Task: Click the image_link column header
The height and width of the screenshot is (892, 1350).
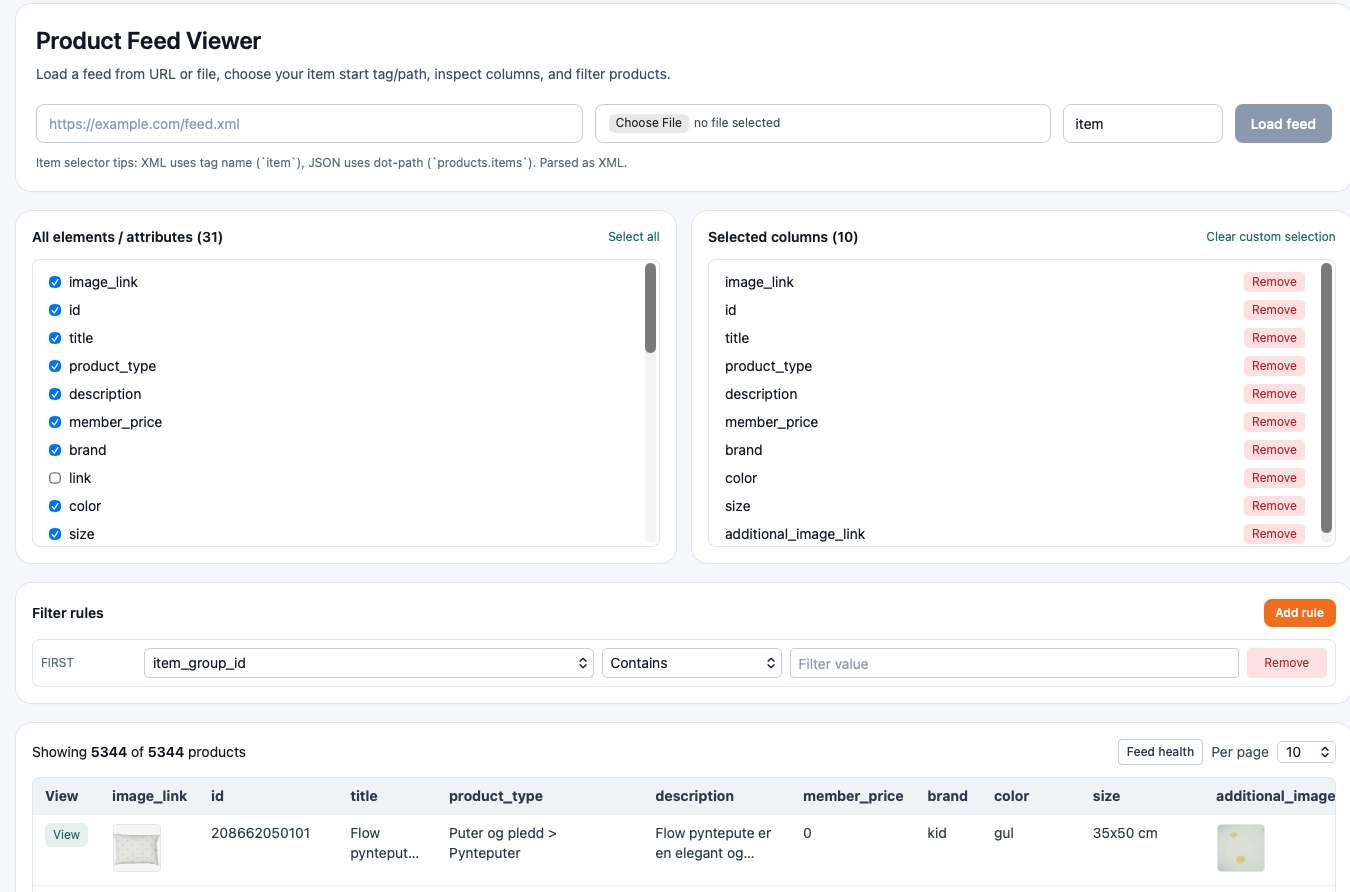Action: [149, 796]
